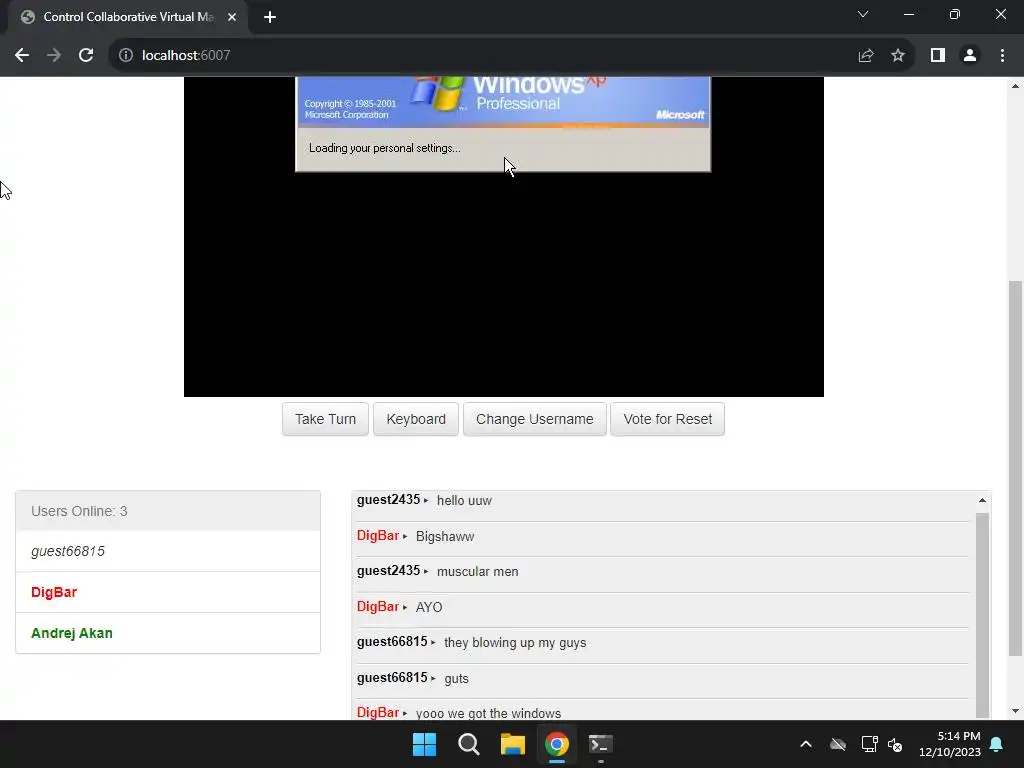Click chat message 'AYO'
The height and width of the screenshot is (768, 1024).
(429, 607)
